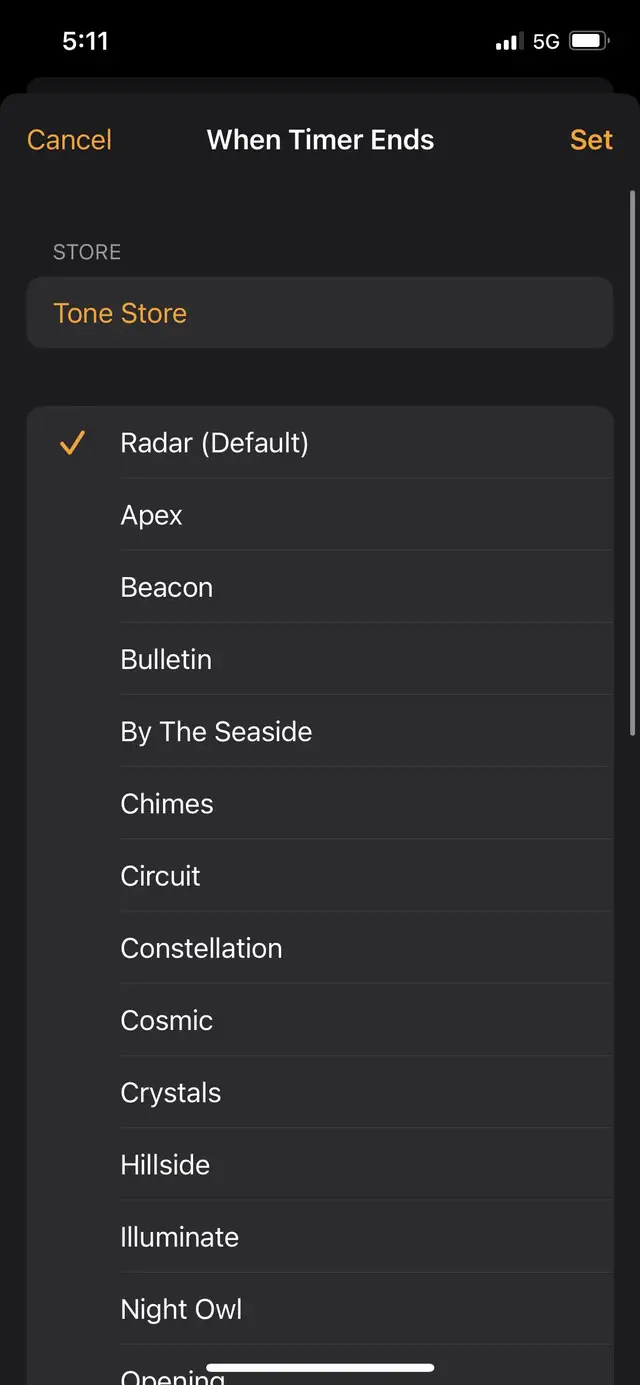640x1385 pixels.
Task: Cancel the When Timer Ends selection
Action: (x=68, y=140)
